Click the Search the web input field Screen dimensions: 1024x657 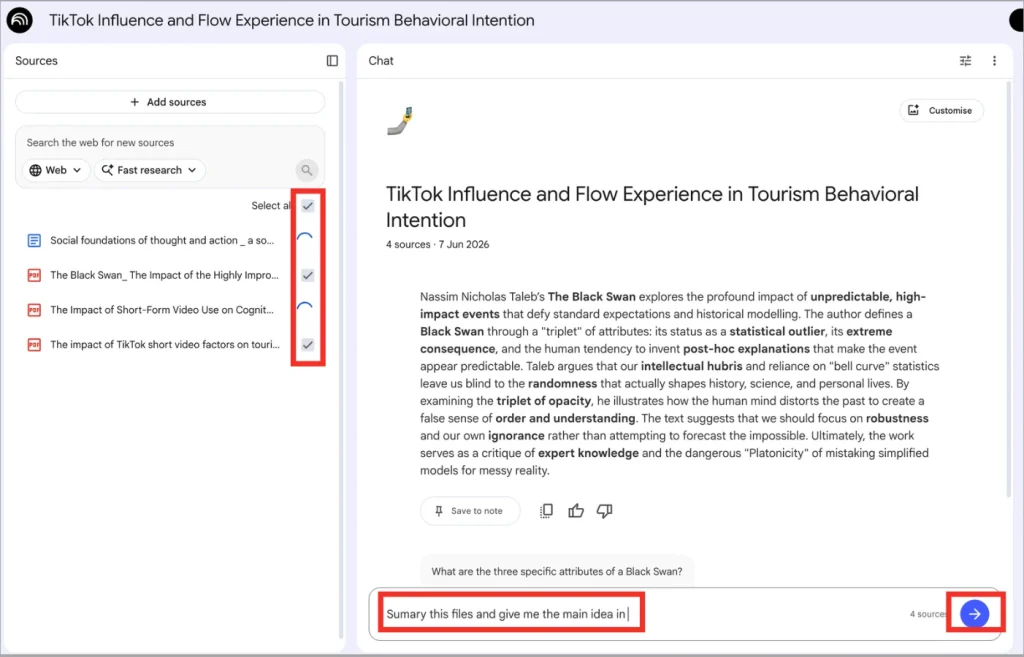point(170,142)
